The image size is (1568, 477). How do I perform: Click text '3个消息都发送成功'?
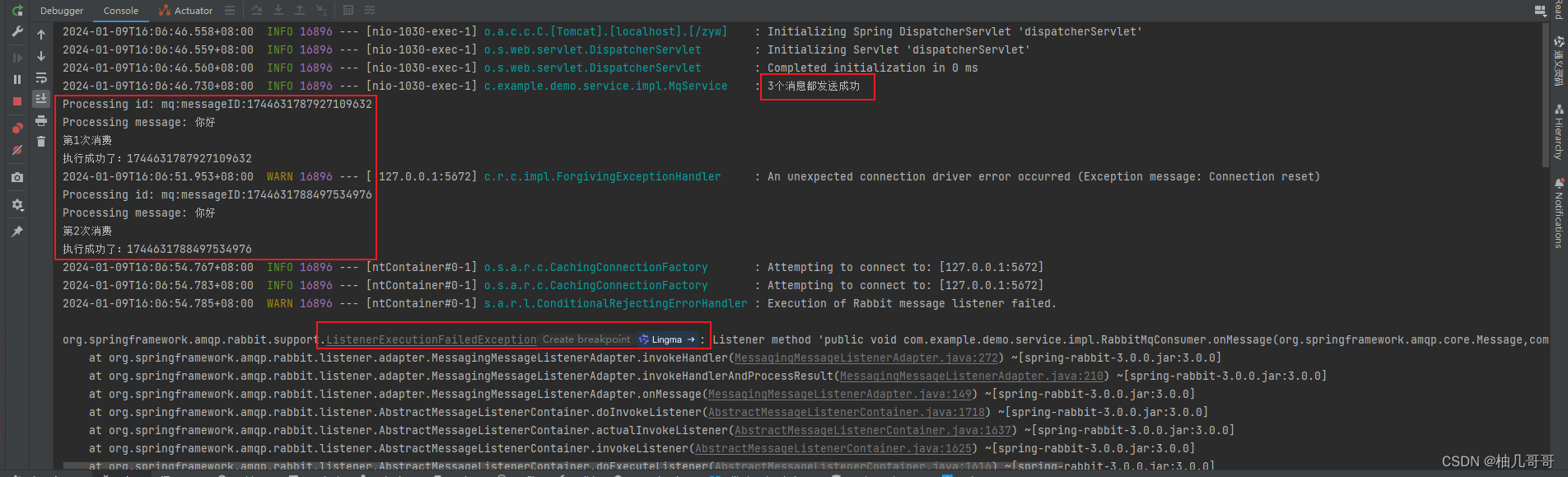(813, 86)
